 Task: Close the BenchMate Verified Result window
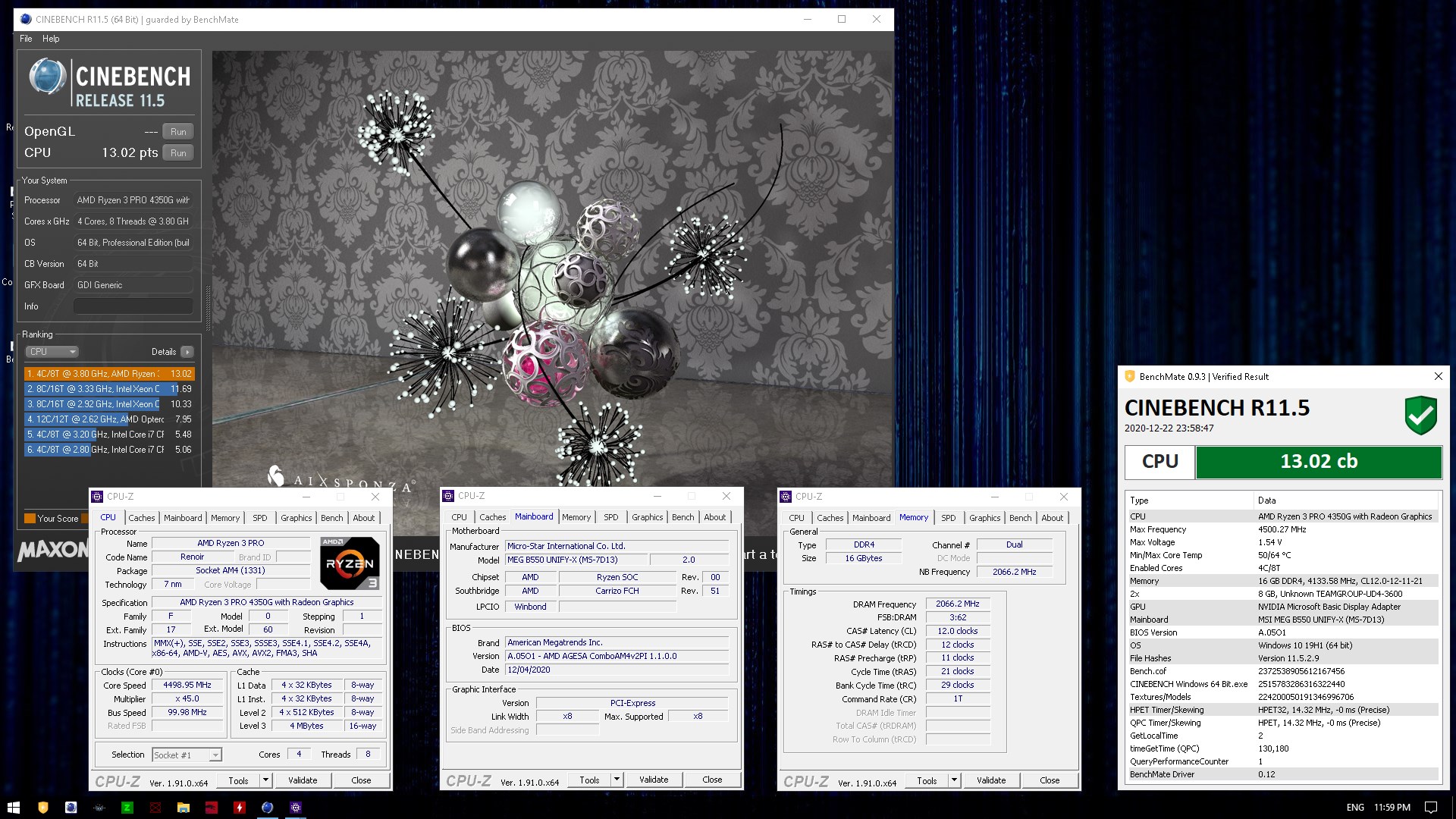point(1438,376)
